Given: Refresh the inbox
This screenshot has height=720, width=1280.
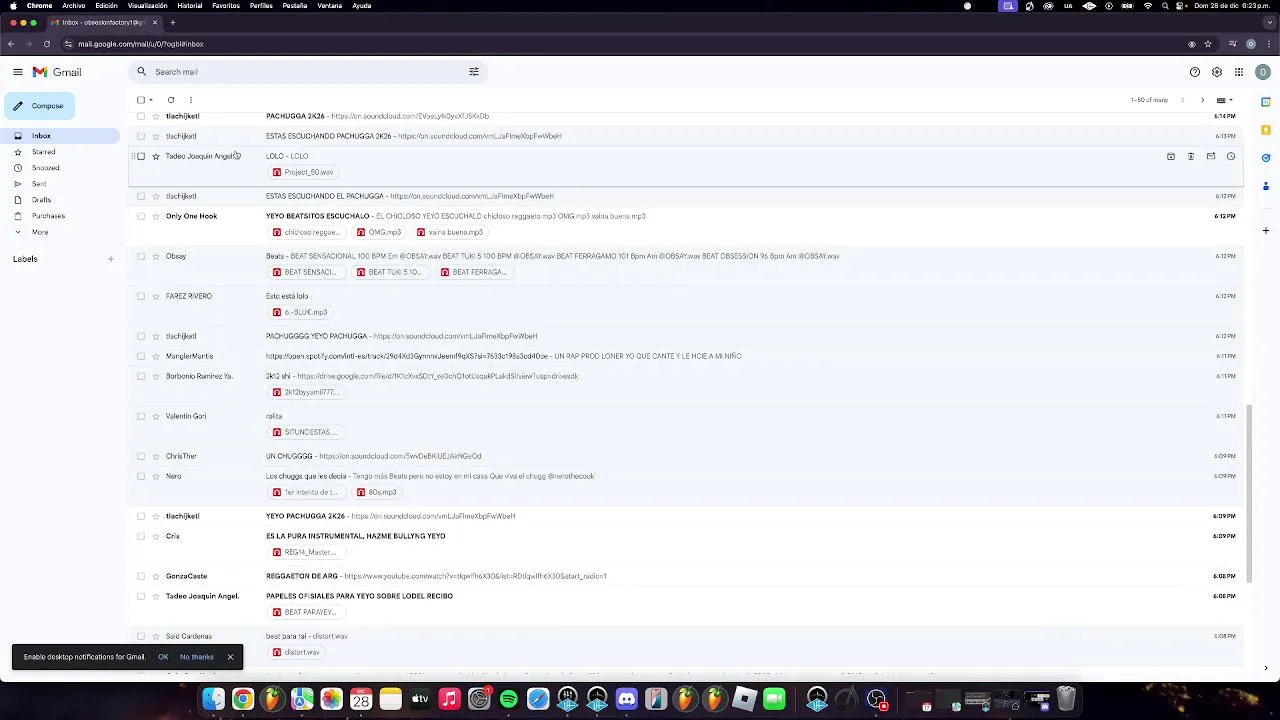Looking at the screenshot, I should [171, 100].
